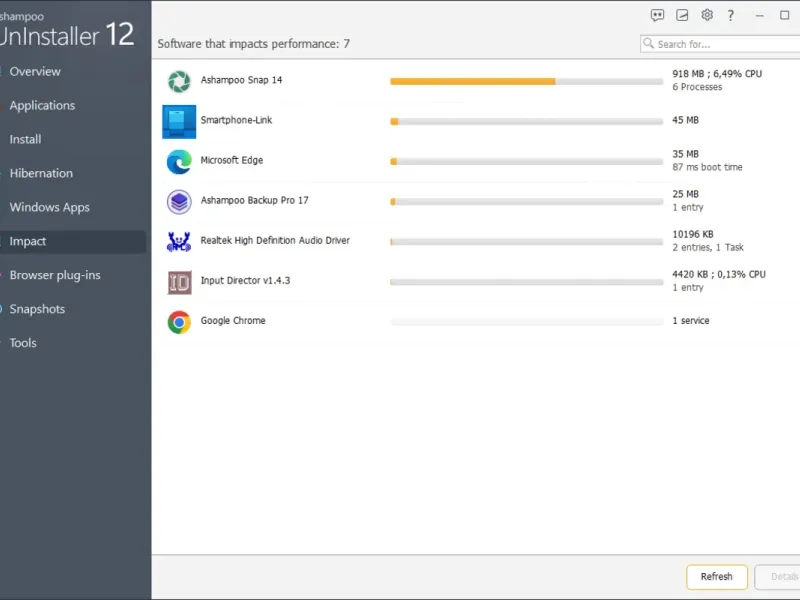Select the Microsoft Edge icon
Viewport: 800px width, 600px height.
(x=179, y=161)
